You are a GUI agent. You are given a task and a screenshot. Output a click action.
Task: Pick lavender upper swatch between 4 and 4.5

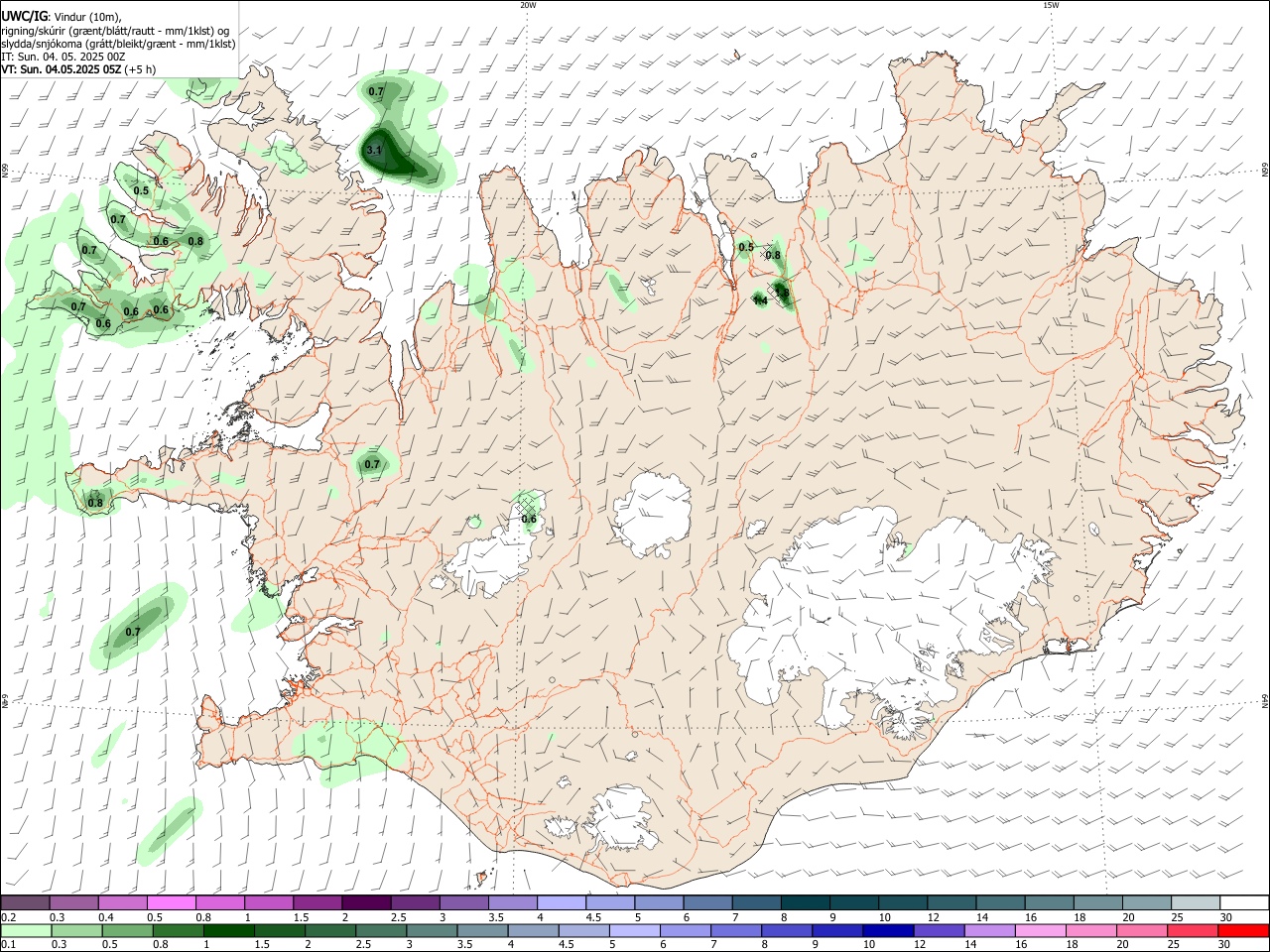(x=560, y=902)
